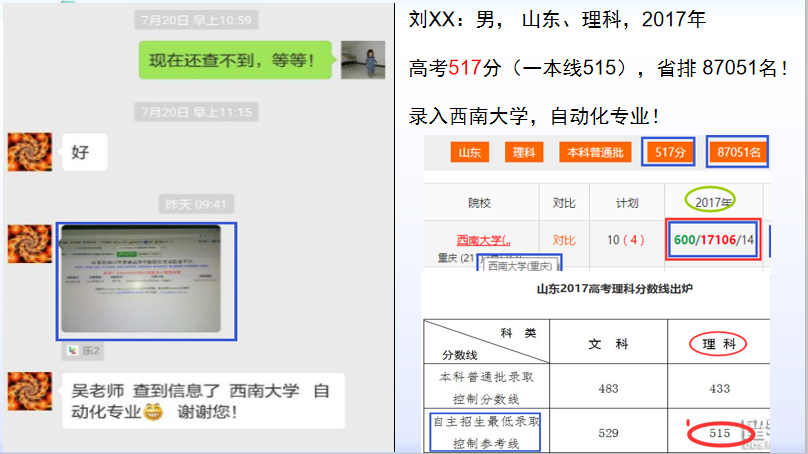Click the '文 科' column header in score table
This screenshot has height=454, width=808.
point(609,344)
